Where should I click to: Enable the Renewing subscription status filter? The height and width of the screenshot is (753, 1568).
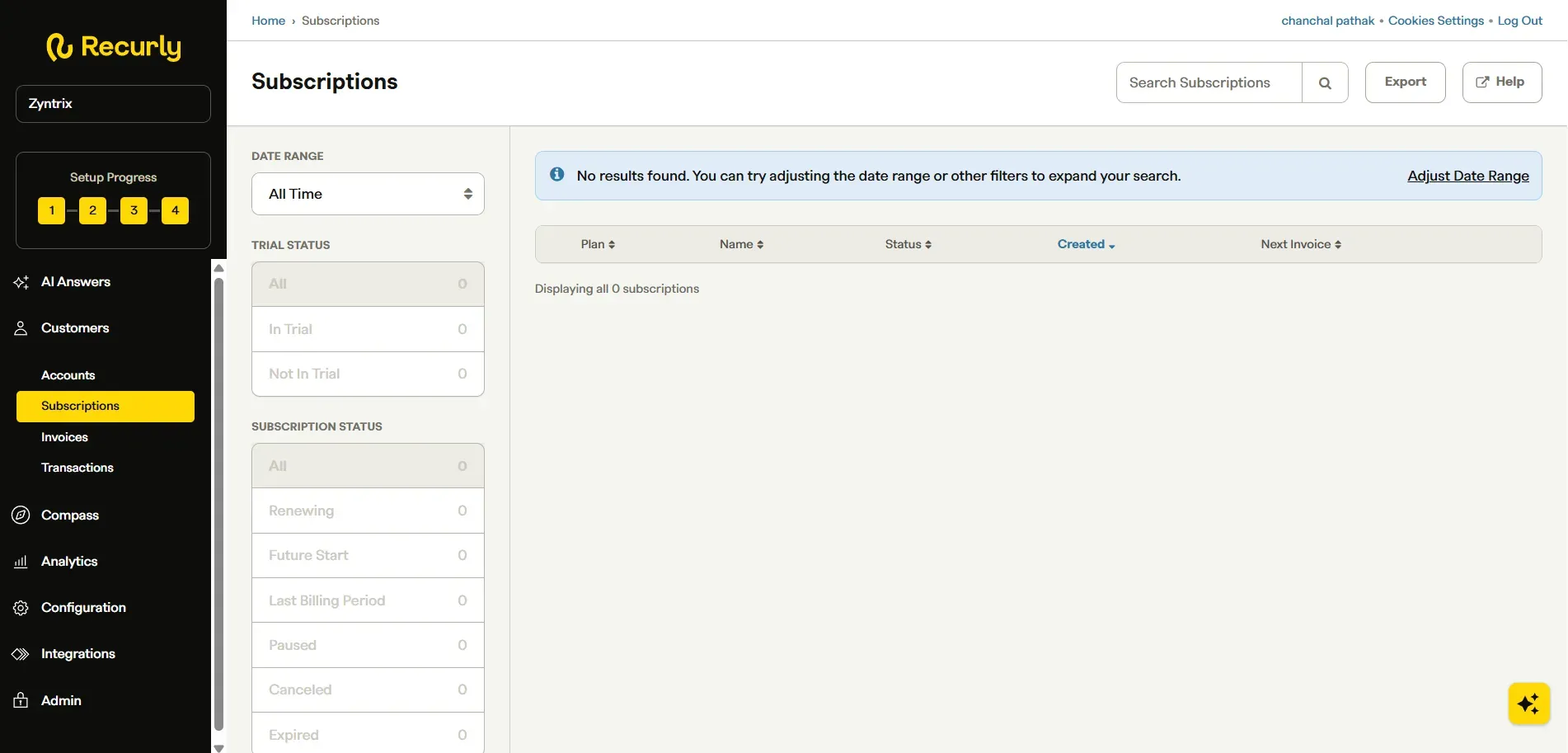[367, 510]
